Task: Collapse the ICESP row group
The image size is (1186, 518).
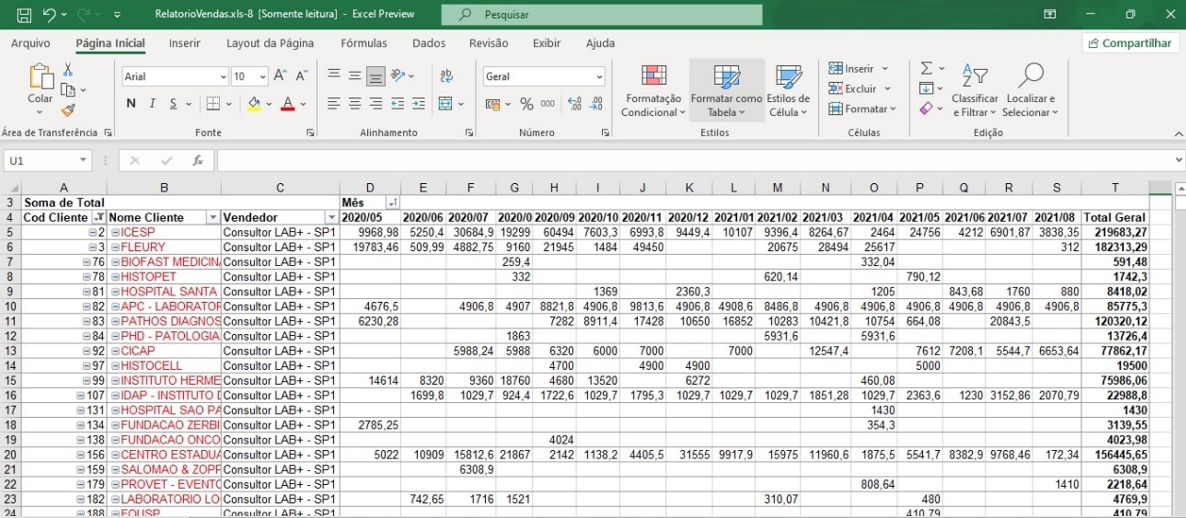Action: tap(90, 233)
